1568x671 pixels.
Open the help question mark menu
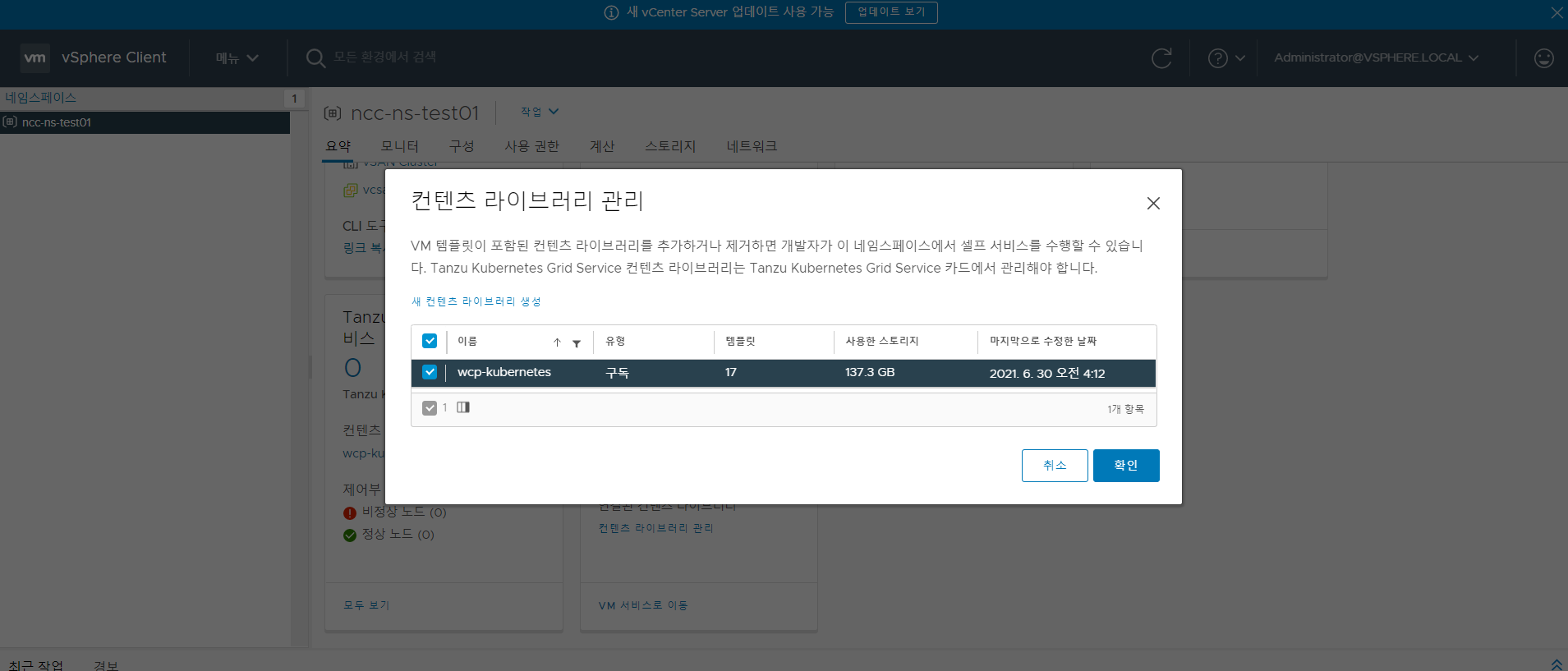[x=1225, y=57]
